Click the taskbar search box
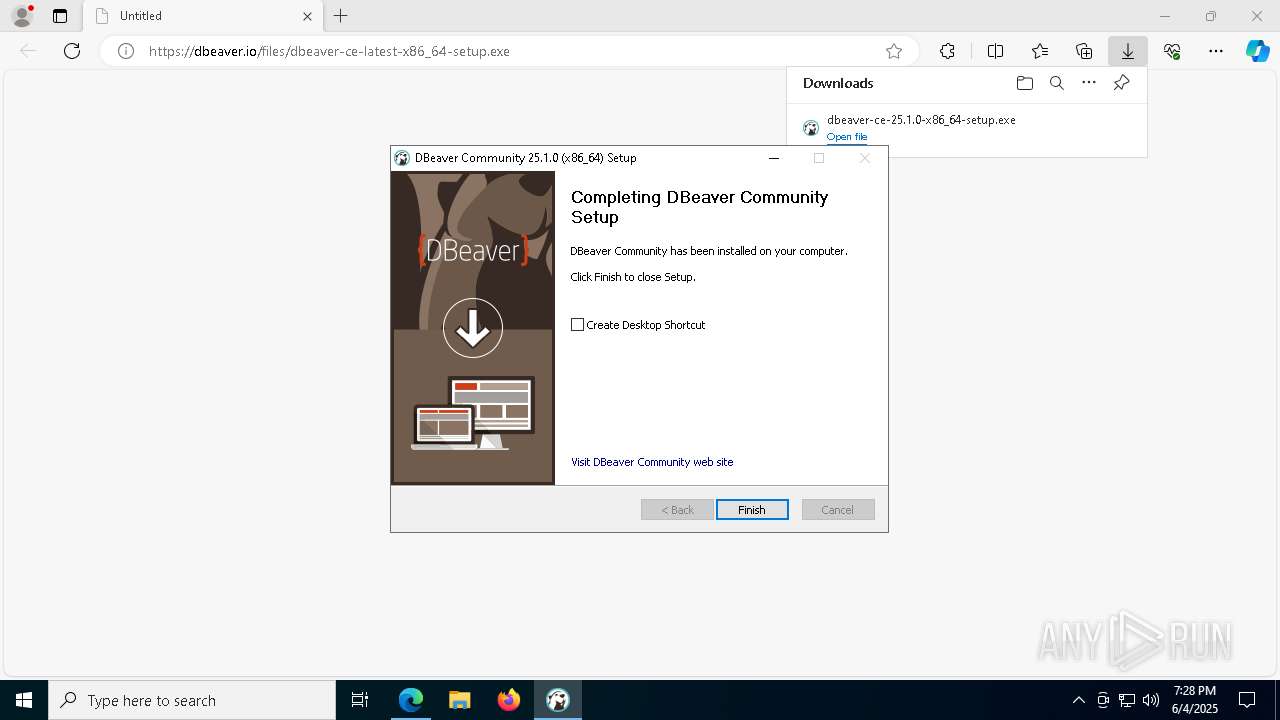1280x720 pixels. pos(192,700)
